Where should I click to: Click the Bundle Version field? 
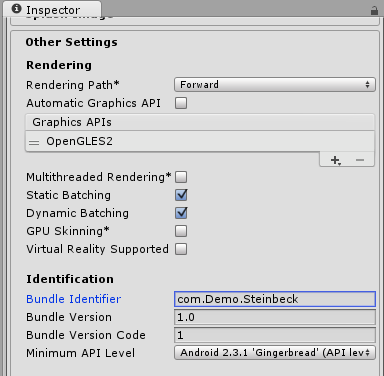click(x=275, y=317)
